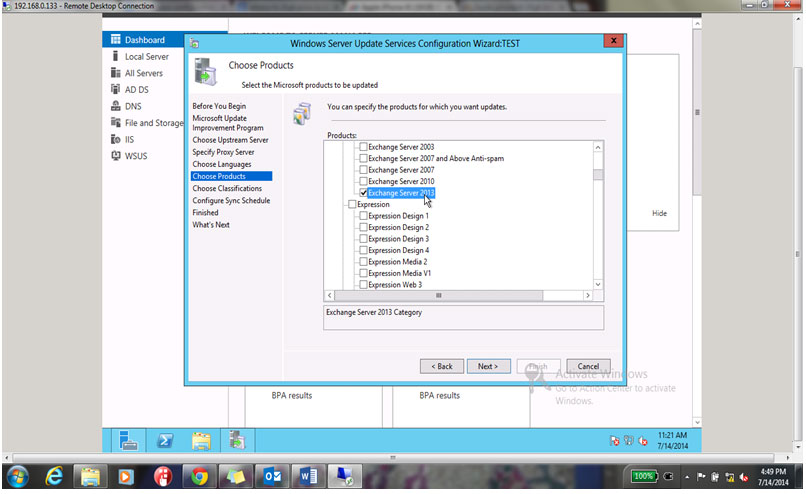Click the products list horizontal scrollbar thumb
Screen dimensions: 806x494
(x=438, y=296)
